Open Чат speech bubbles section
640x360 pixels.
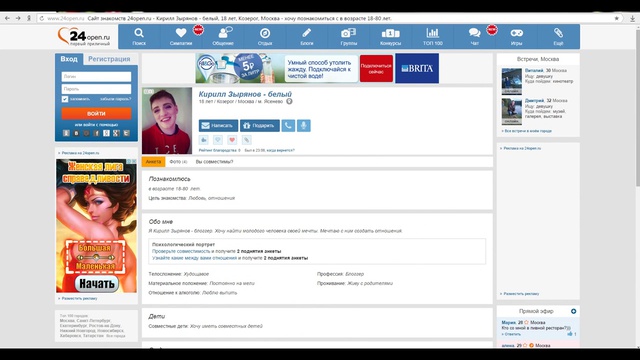[475, 37]
